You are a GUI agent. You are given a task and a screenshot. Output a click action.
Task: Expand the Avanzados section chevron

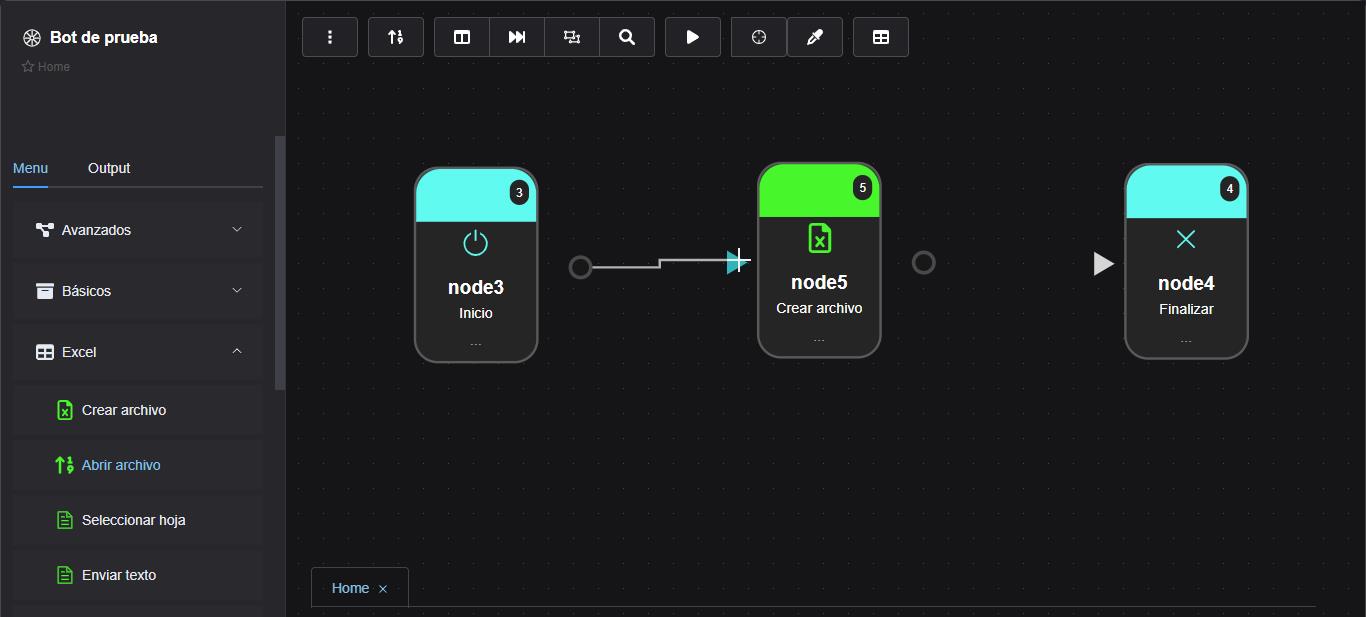pos(237,229)
